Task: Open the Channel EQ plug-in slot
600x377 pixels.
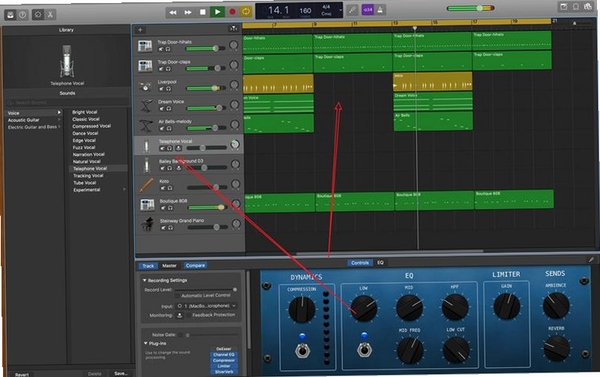Action: click(x=223, y=355)
